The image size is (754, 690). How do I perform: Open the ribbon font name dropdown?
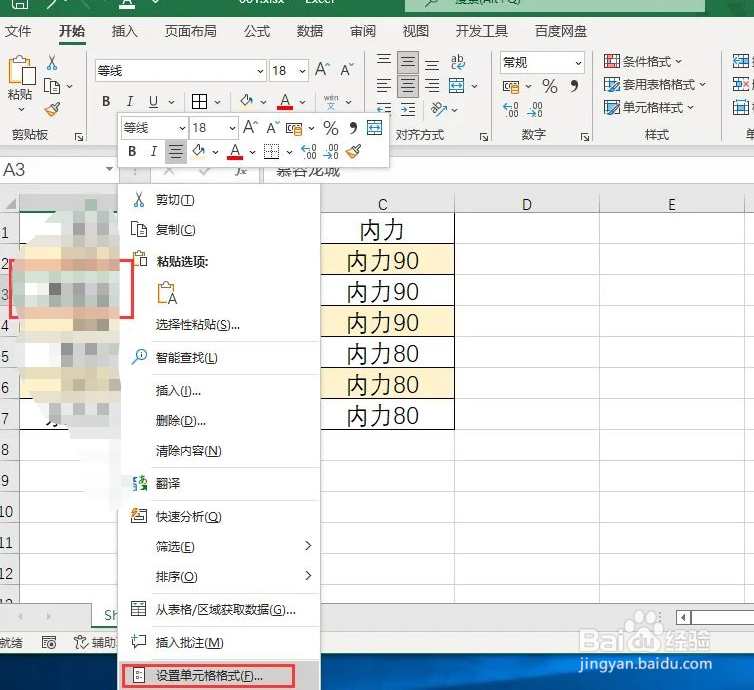tap(260, 71)
